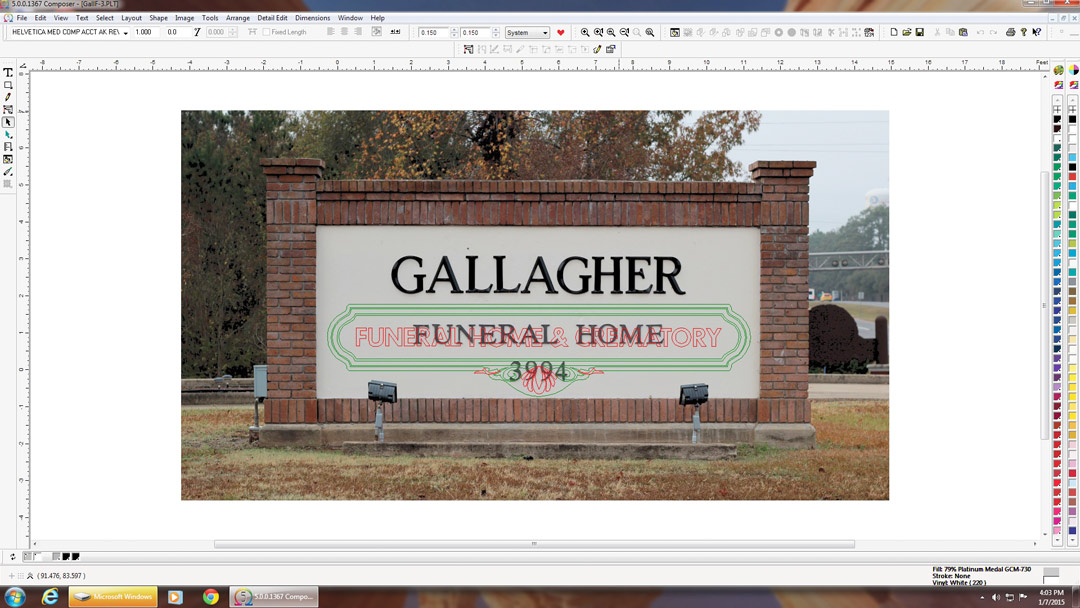Image resolution: width=1080 pixels, height=608 pixels.
Task: Launch Chrome from the taskbar
Action: pyautogui.click(x=210, y=597)
